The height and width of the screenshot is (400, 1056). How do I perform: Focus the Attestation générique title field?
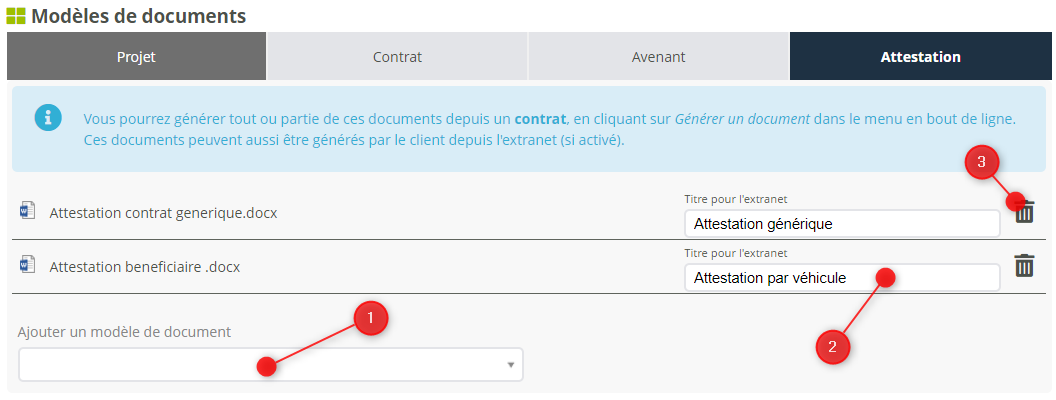(841, 224)
